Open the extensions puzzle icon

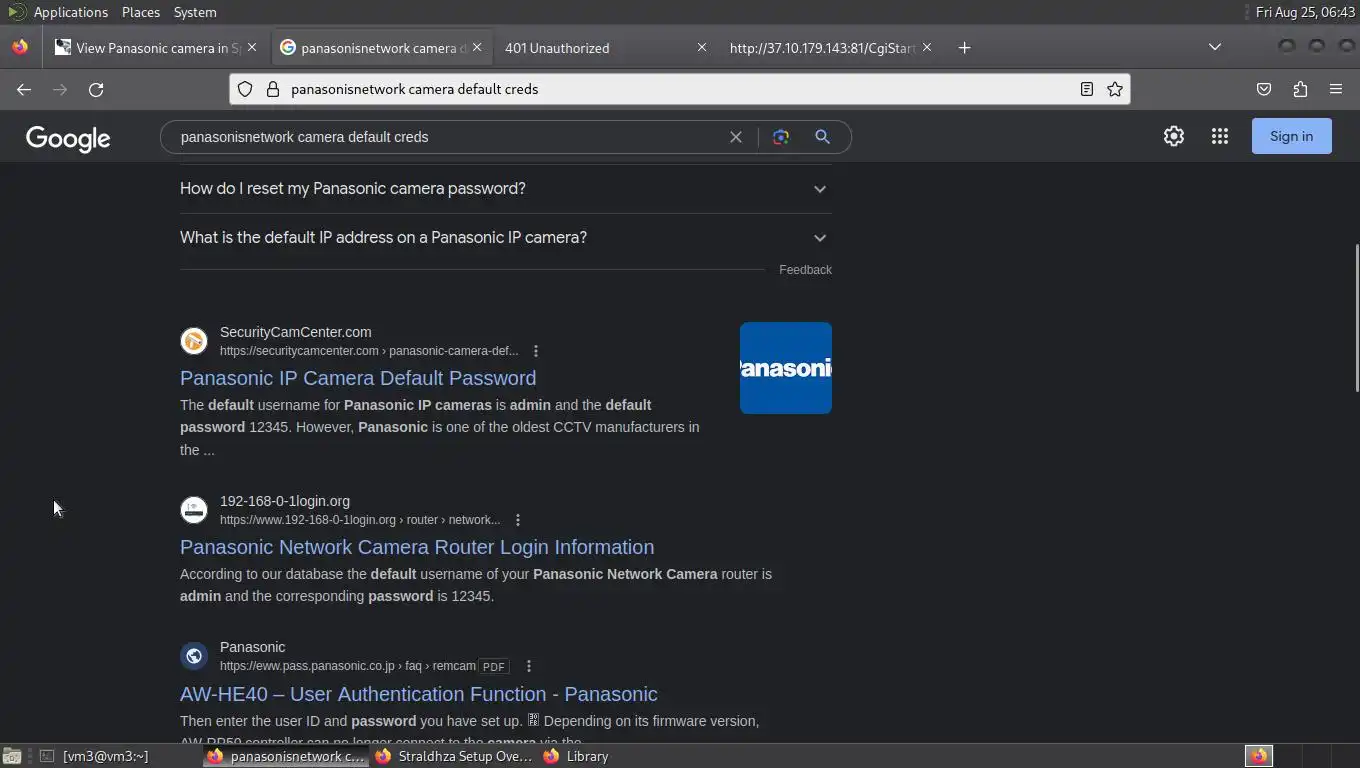[1300, 89]
